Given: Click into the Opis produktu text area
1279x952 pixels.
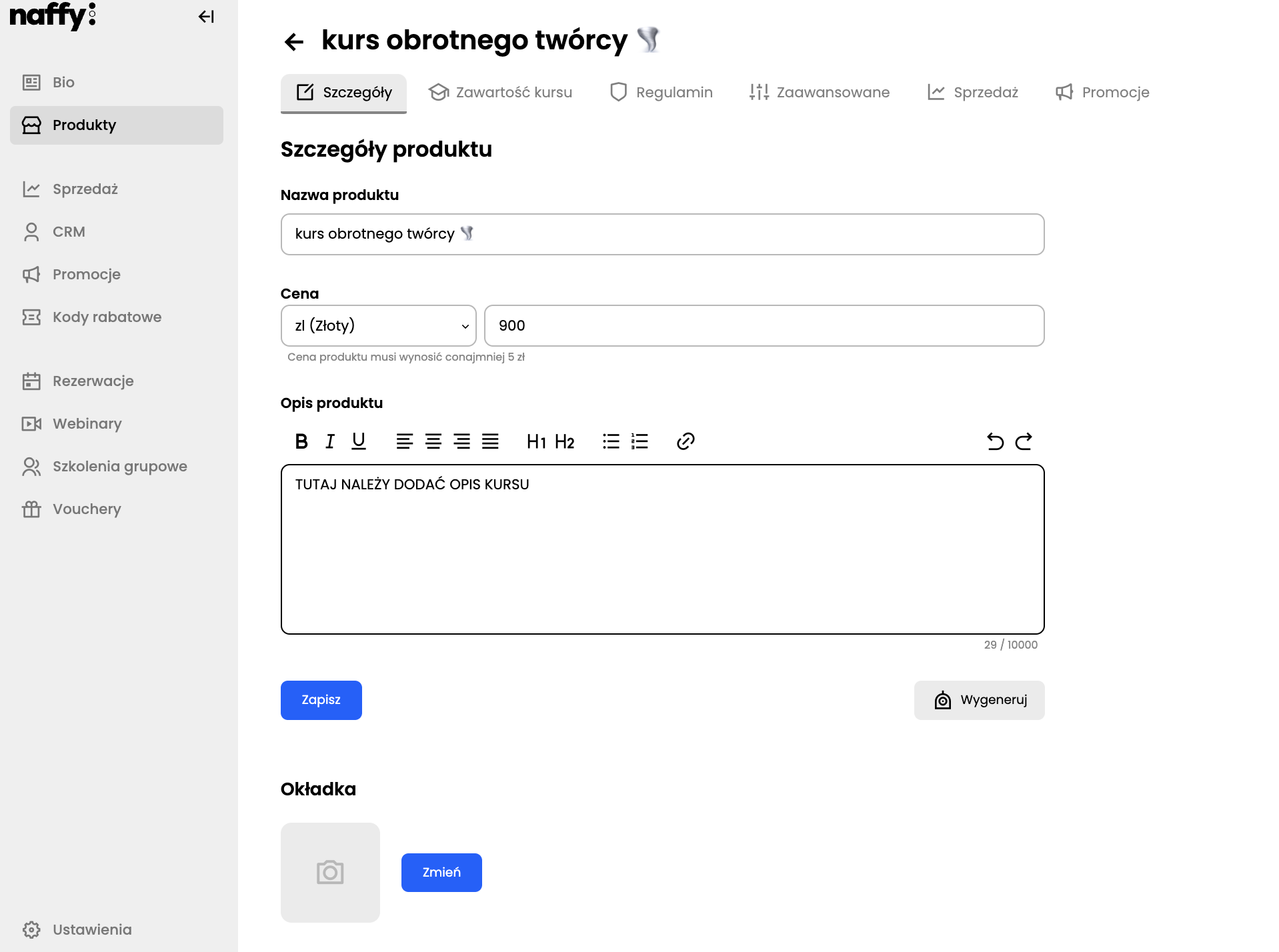Looking at the screenshot, I should click(x=663, y=549).
